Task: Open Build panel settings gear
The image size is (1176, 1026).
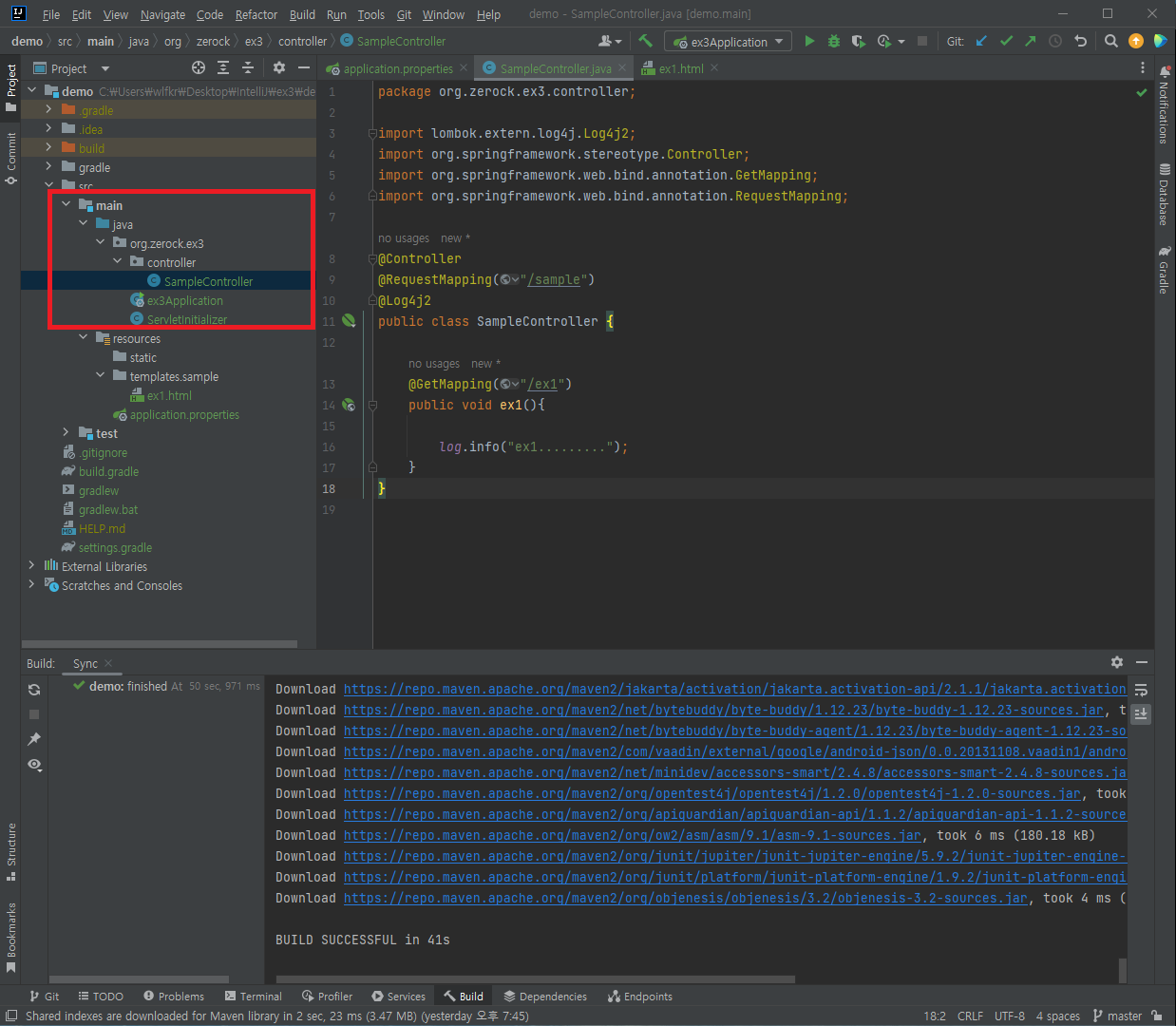Action: tap(1116, 662)
